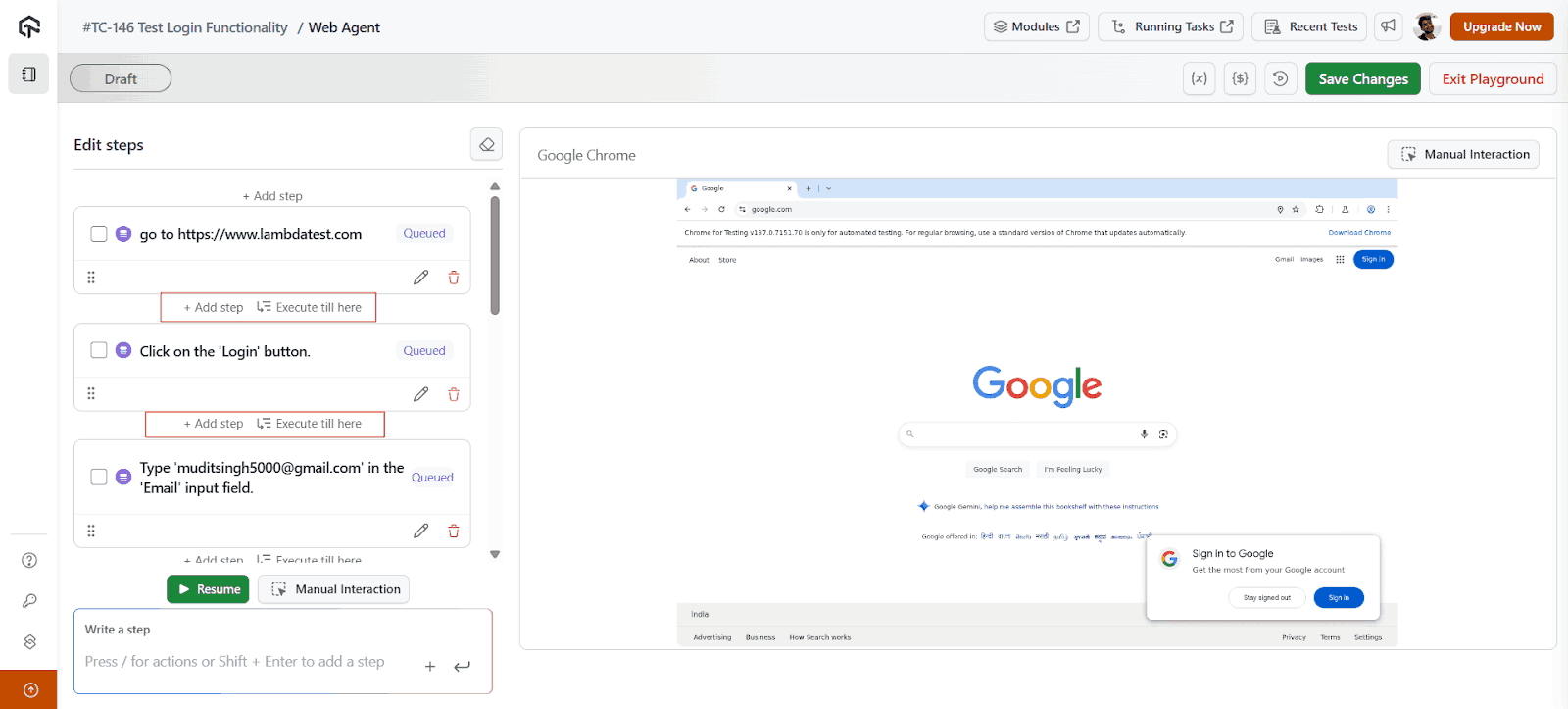Click the Resume button

[208, 589]
